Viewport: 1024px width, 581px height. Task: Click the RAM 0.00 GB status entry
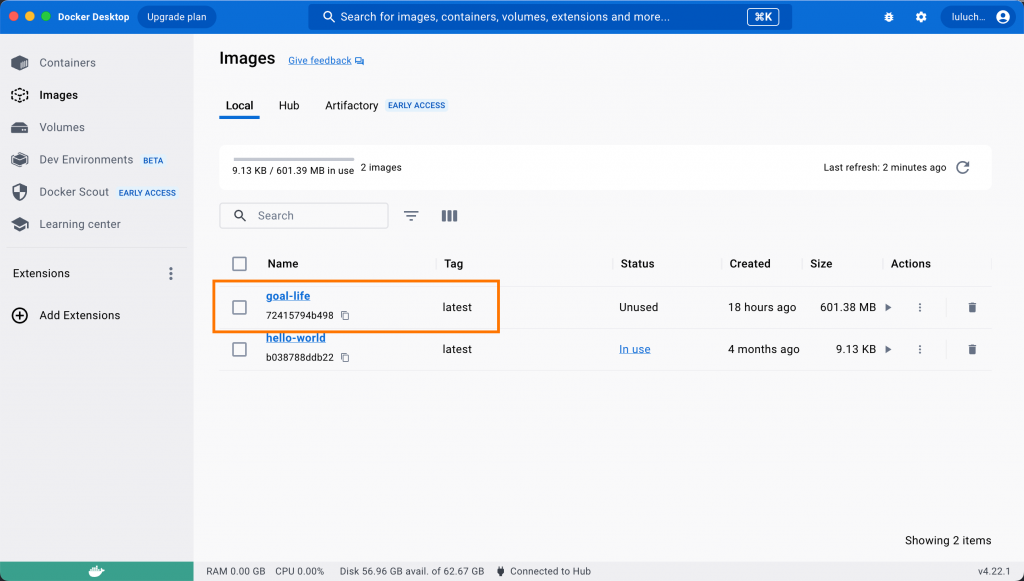[x=236, y=571]
